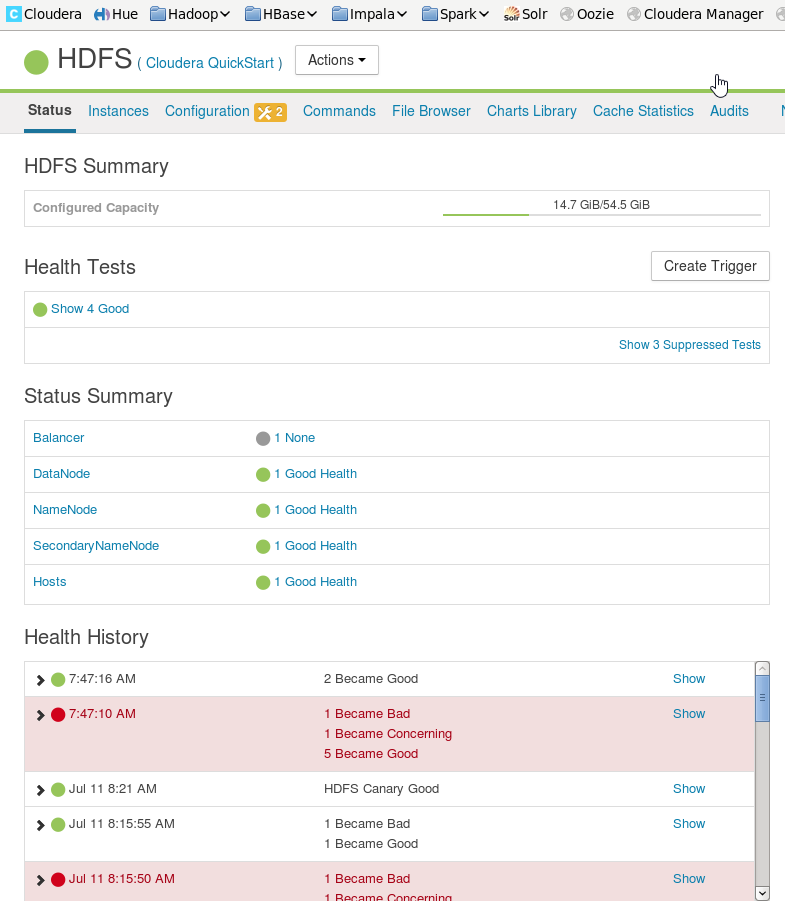The image size is (785, 906).
Task: Click the green Hosts health icon
Action: (263, 582)
